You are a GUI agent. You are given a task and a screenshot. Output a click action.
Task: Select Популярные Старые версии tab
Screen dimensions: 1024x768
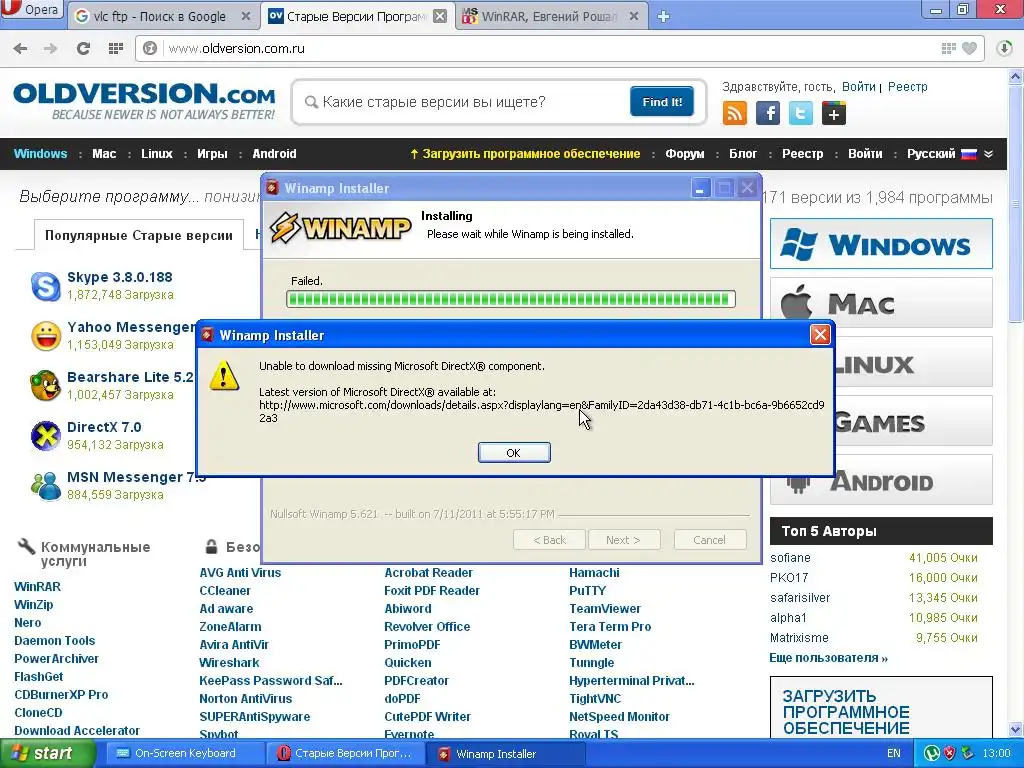tap(138, 235)
